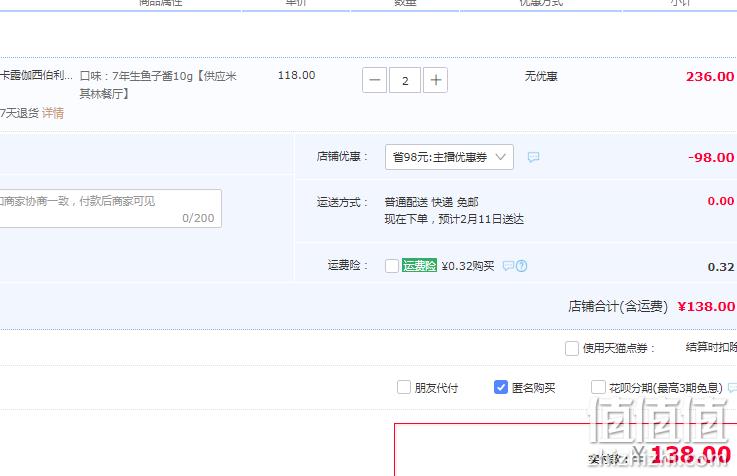Image resolution: width=737 pixels, height=476 pixels.
Task: Click the ¥0.32购买 insurance text
Action: pos(468,266)
